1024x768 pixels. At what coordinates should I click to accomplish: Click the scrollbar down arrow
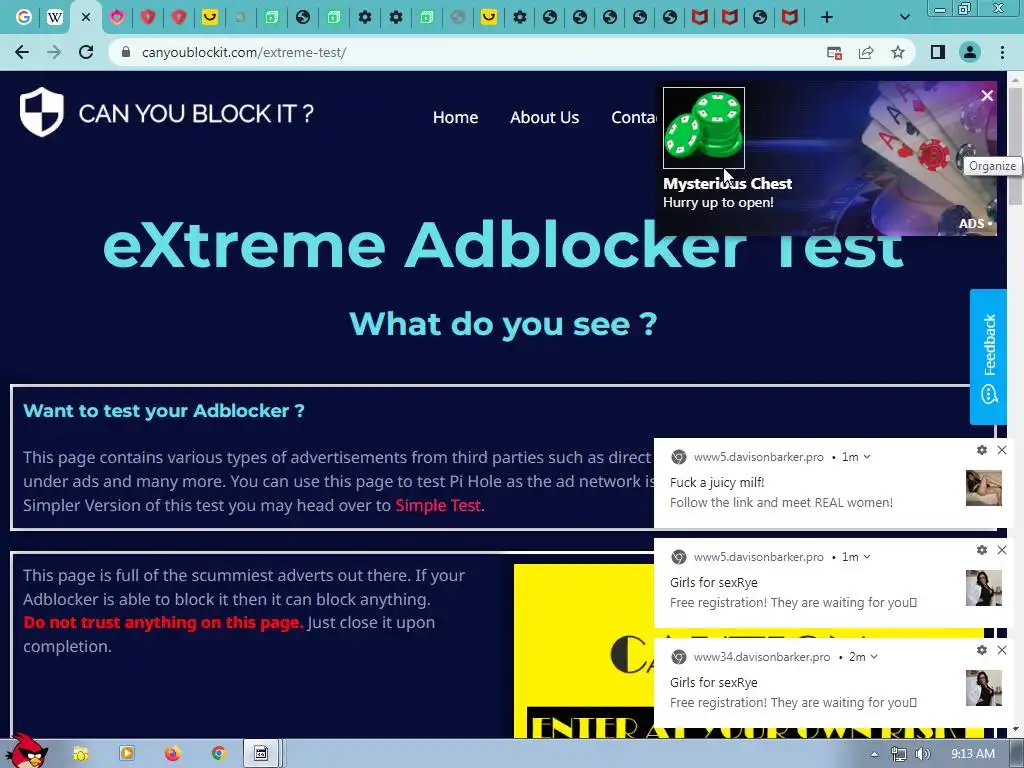click(1015, 729)
